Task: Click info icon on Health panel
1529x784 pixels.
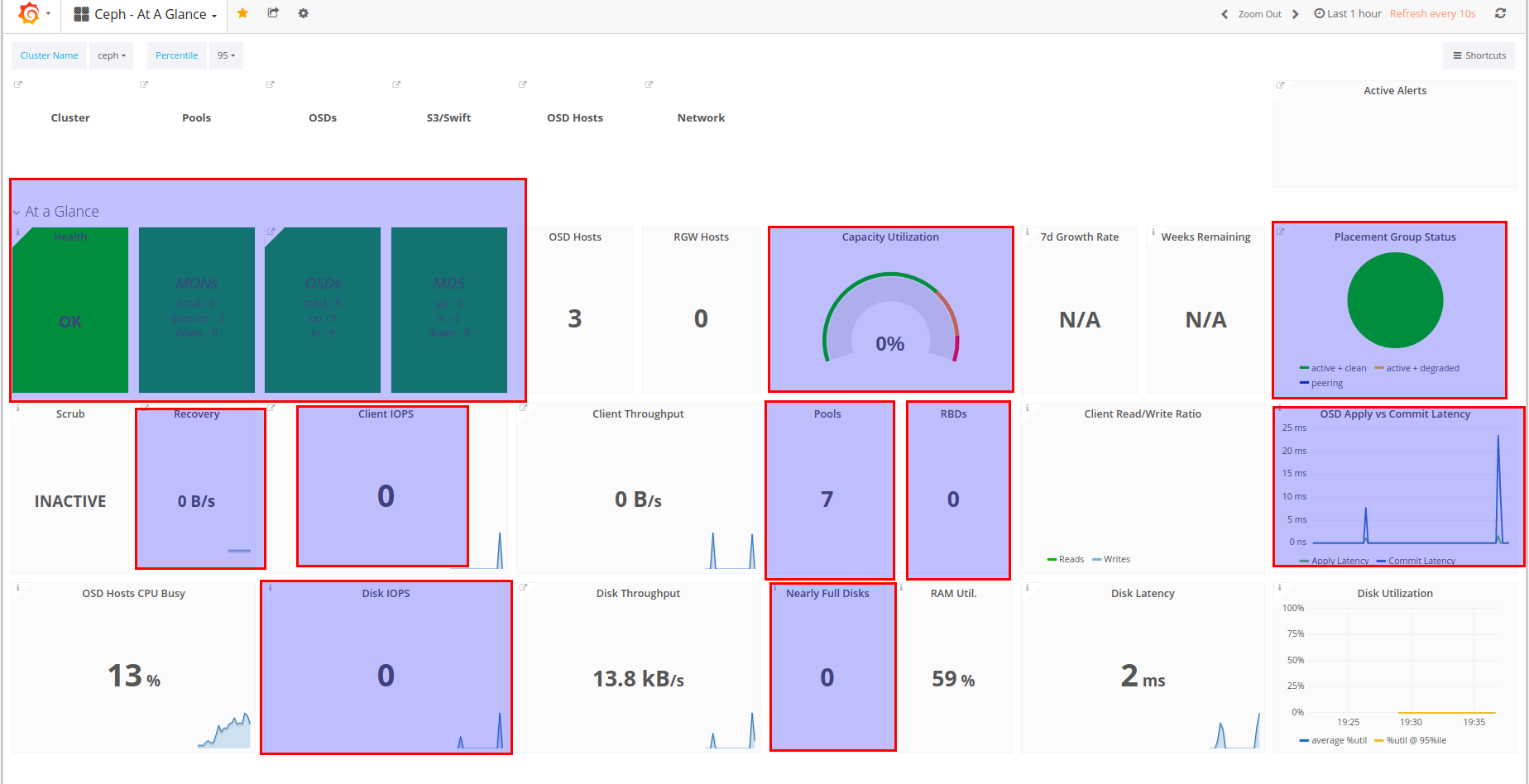Action: pos(17,232)
